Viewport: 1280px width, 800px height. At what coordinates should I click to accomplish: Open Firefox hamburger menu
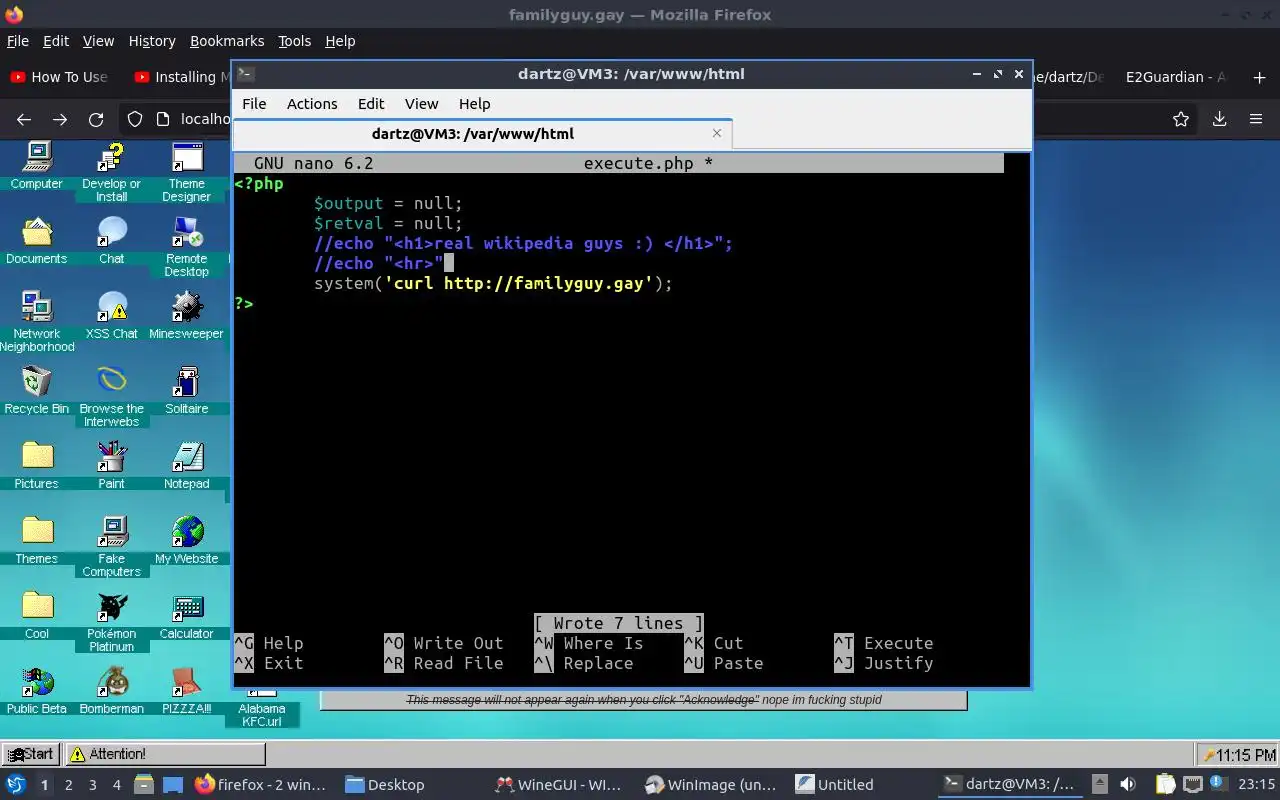point(1256,119)
